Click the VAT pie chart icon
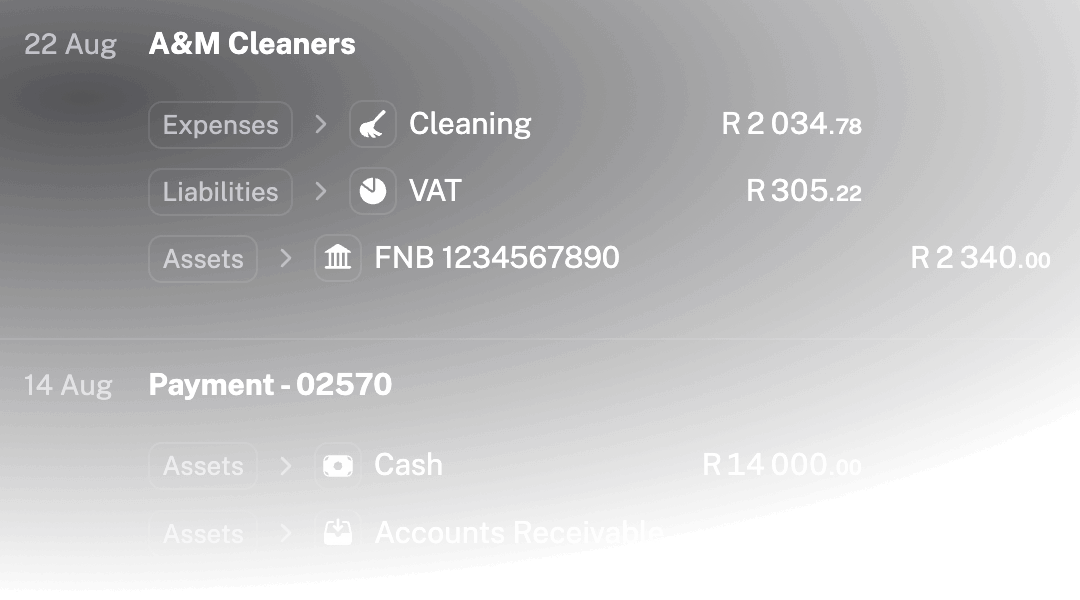The height and width of the screenshot is (600, 1080). coord(372,191)
